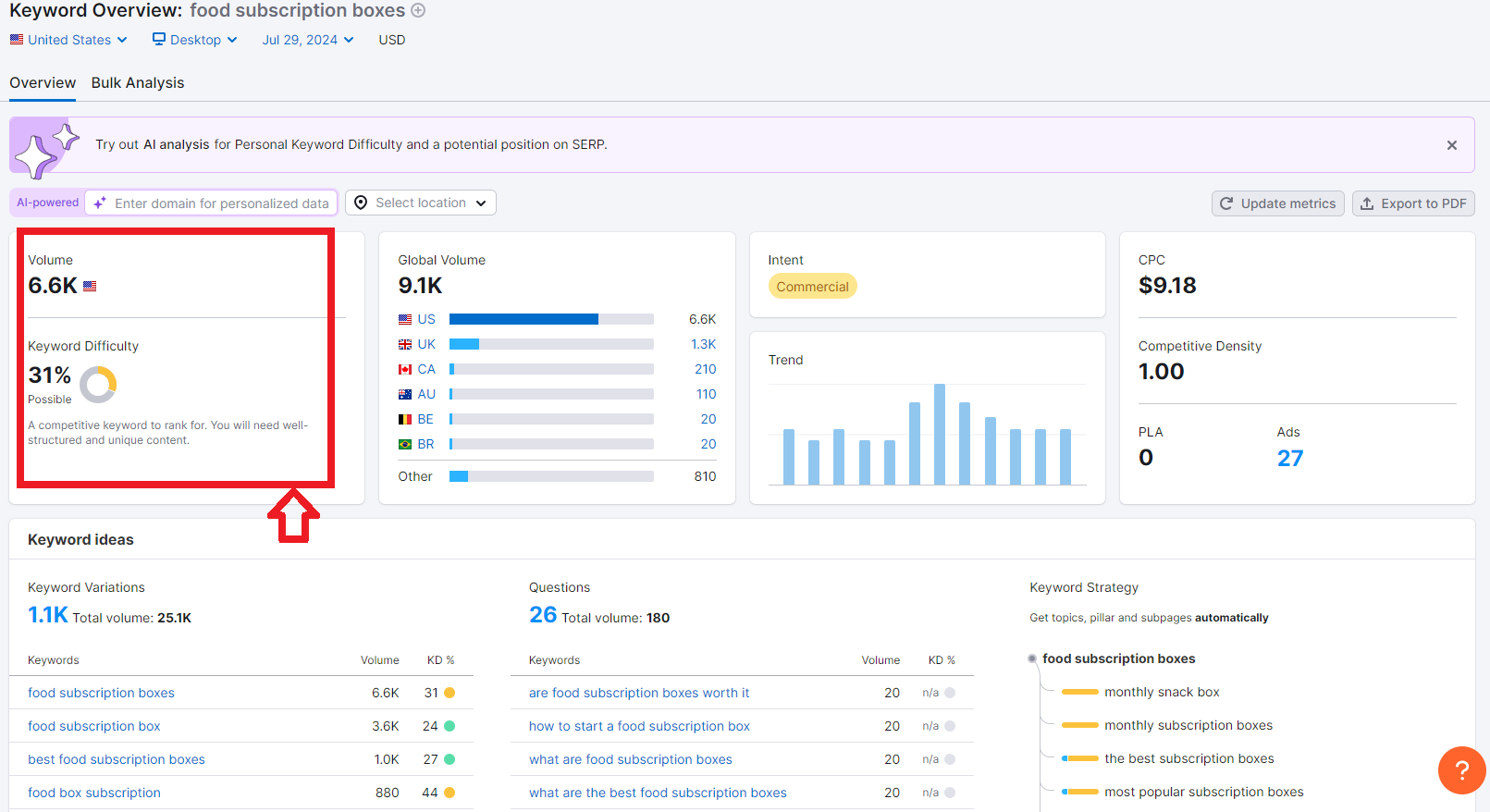The width and height of the screenshot is (1490, 812).
Task: Open the Desktop device dropdown
Action: pos(195,40)
